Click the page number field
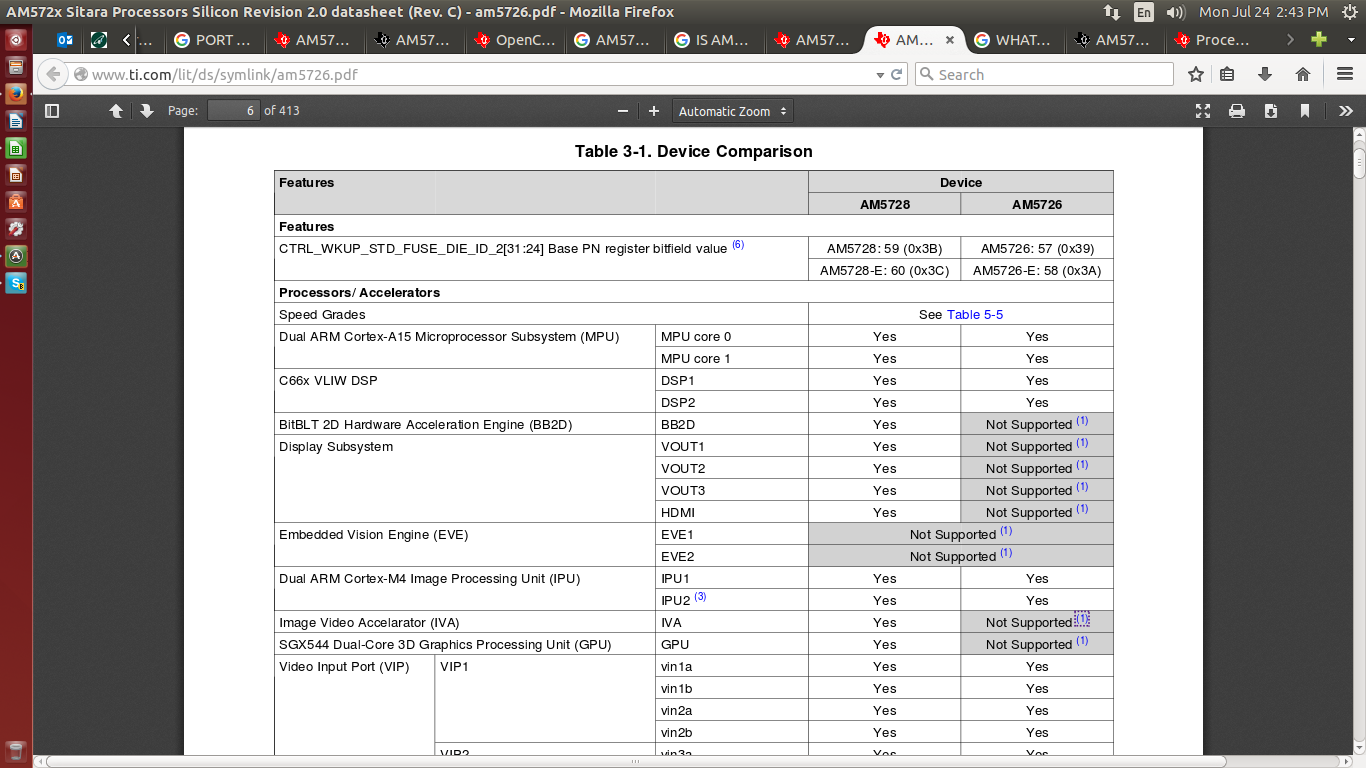This screenshot has height=768, width=1366. tap(234, 111)
